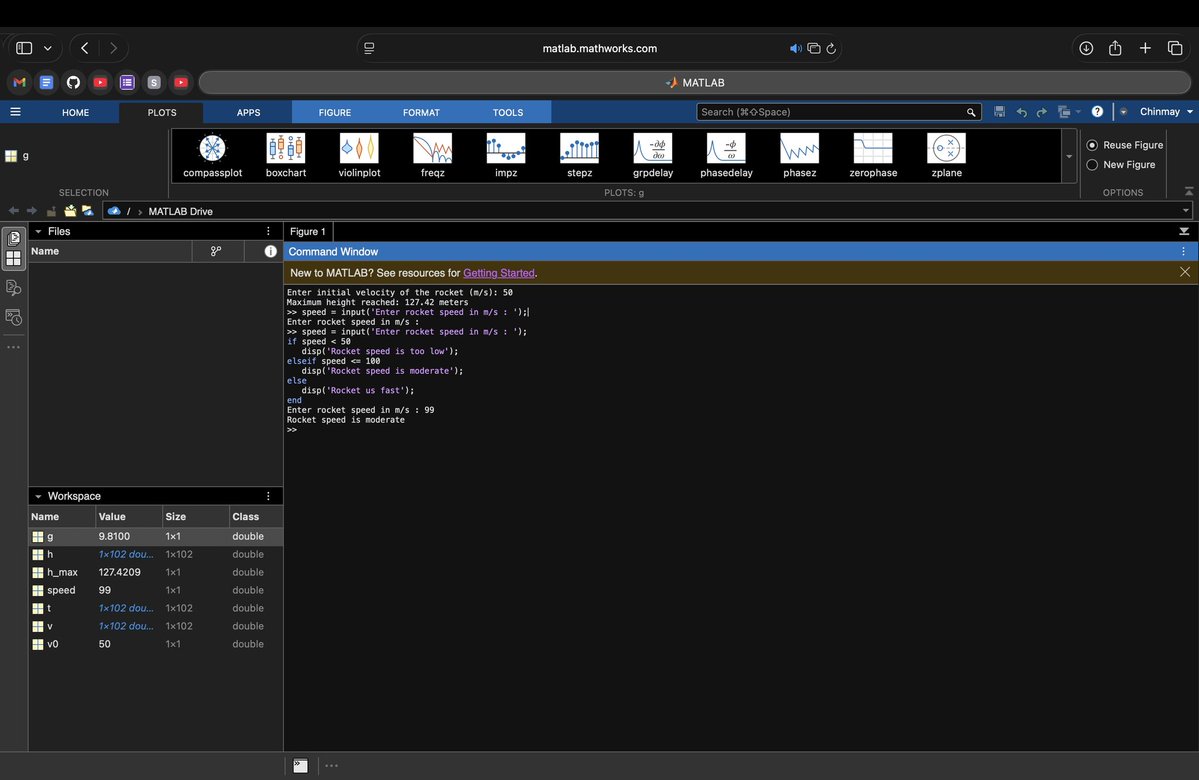Viewport: 1199px width, 780px height.
Task: Click the search magnifier icon
Action: (x=971, y=112)
